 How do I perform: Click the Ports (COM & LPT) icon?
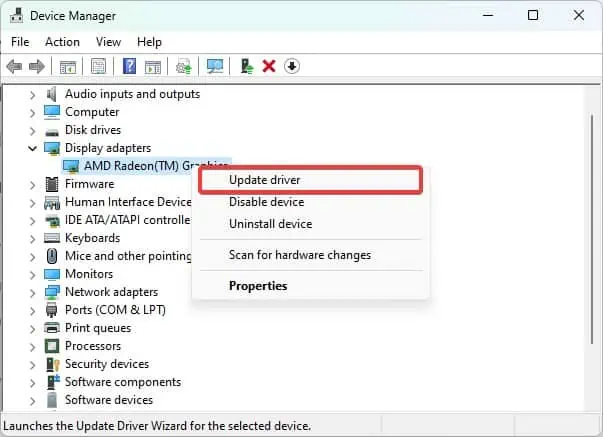(51, 310)
